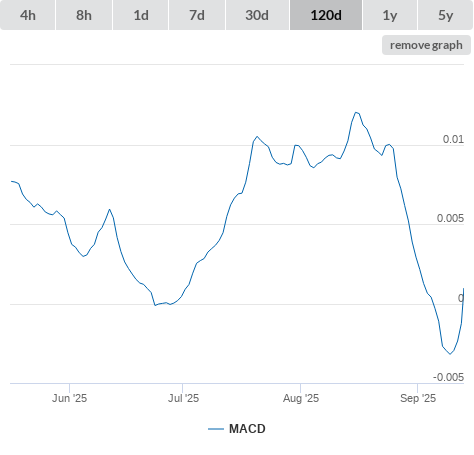
Task: Switch chart to 30d range
Action: [257, 15]
